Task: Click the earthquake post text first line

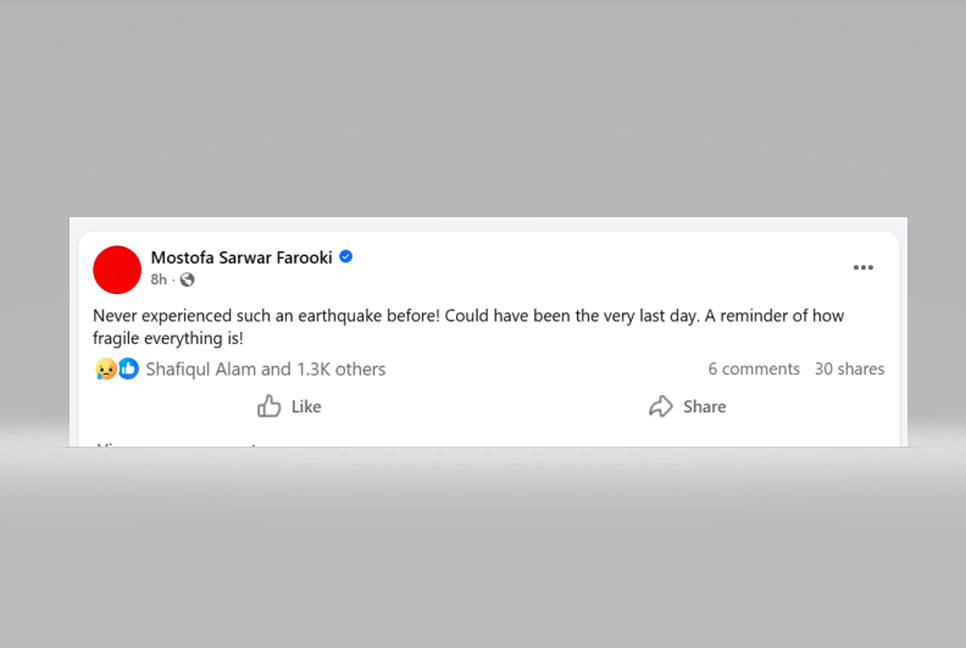Action: (468, 316)
